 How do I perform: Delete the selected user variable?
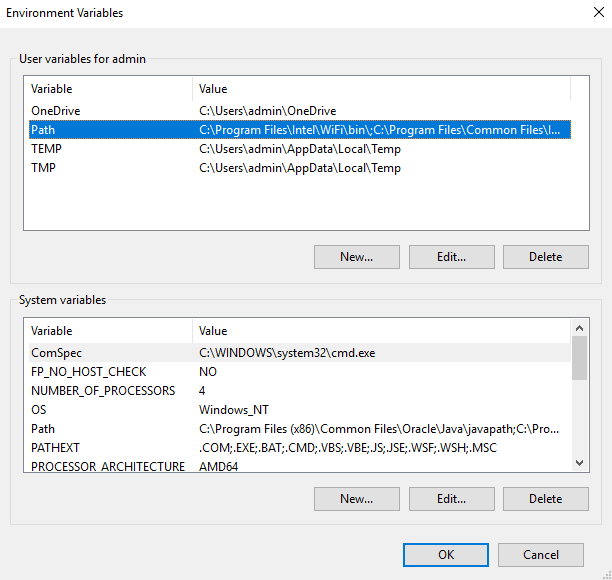point(545,257)
